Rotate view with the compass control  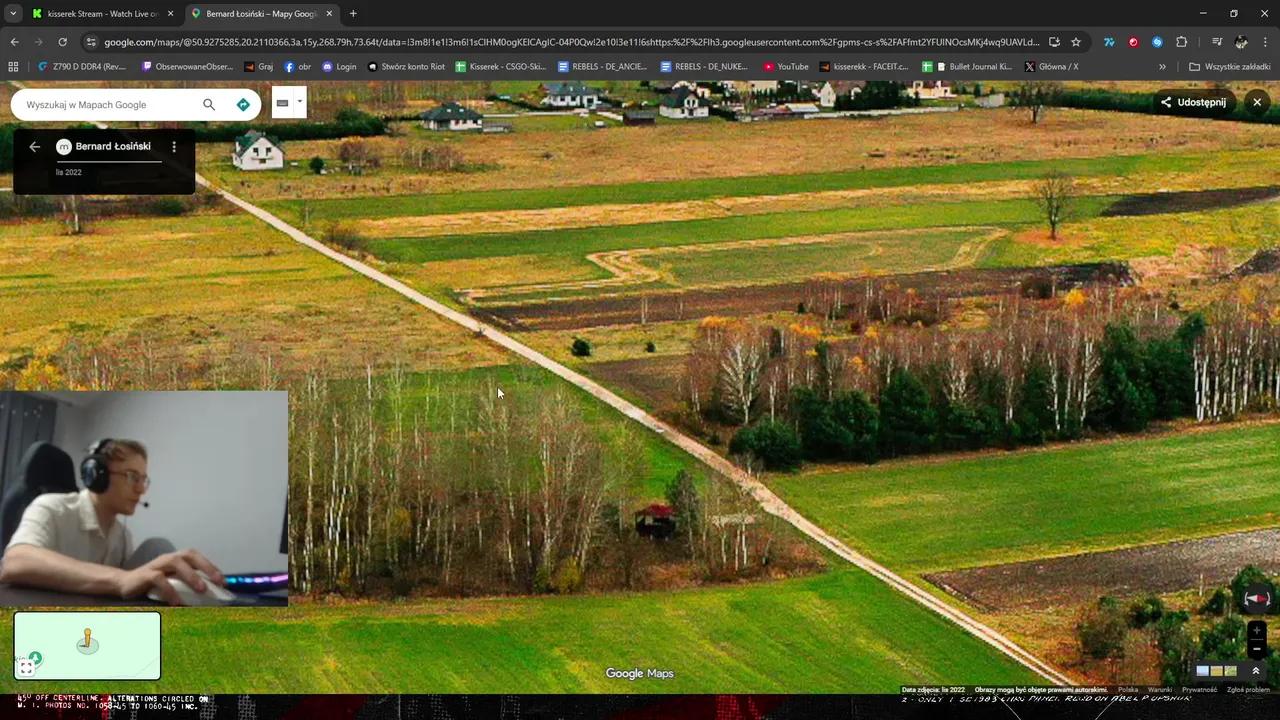pos(1256,599)
